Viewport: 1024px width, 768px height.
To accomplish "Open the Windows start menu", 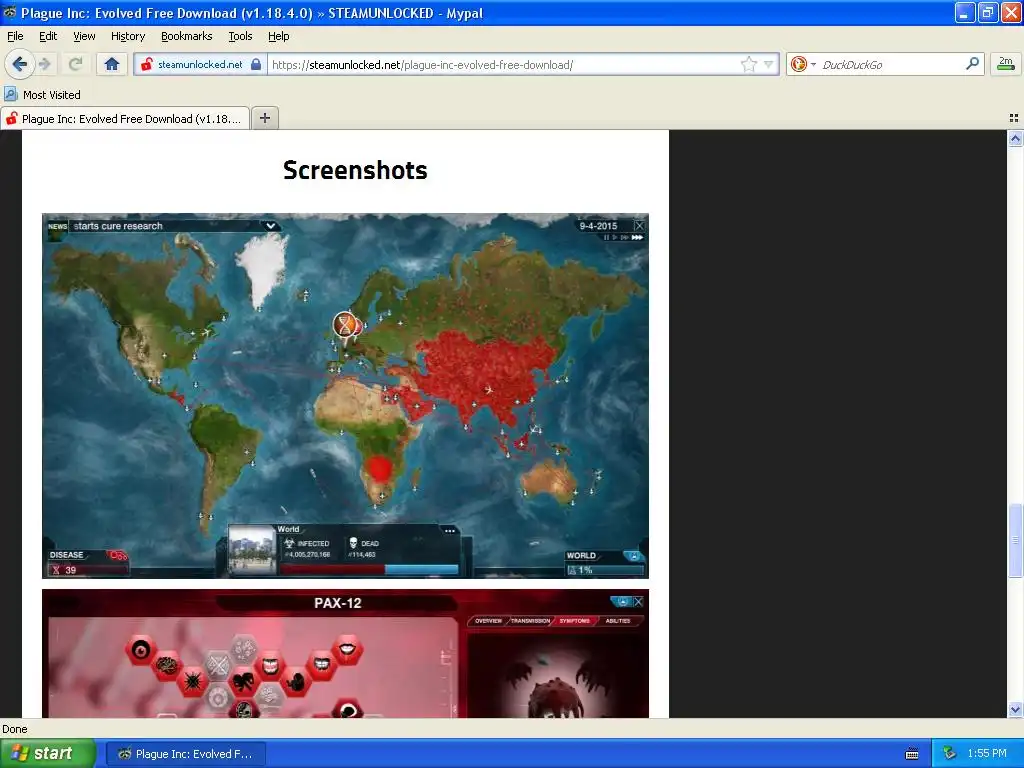I will pyautogui.click(x=48, y=754).
